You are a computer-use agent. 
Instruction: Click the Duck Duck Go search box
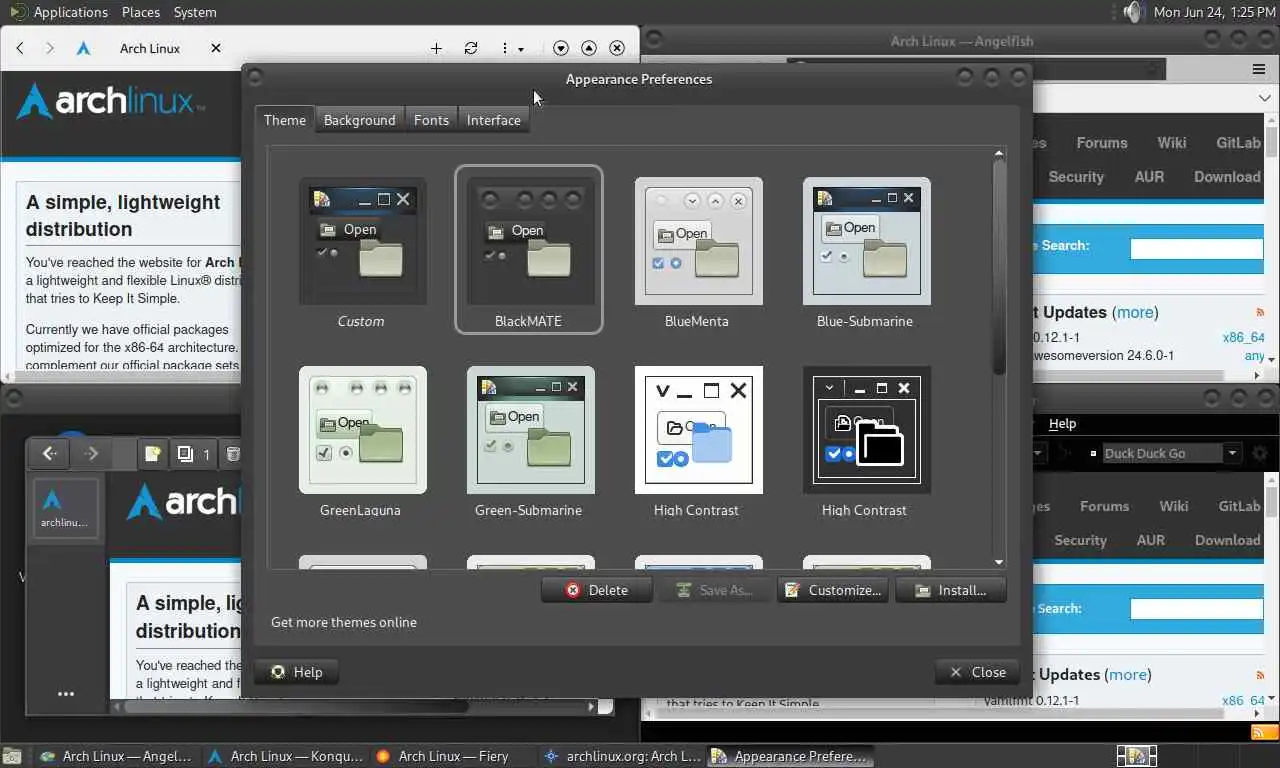tap(1161, 453)
